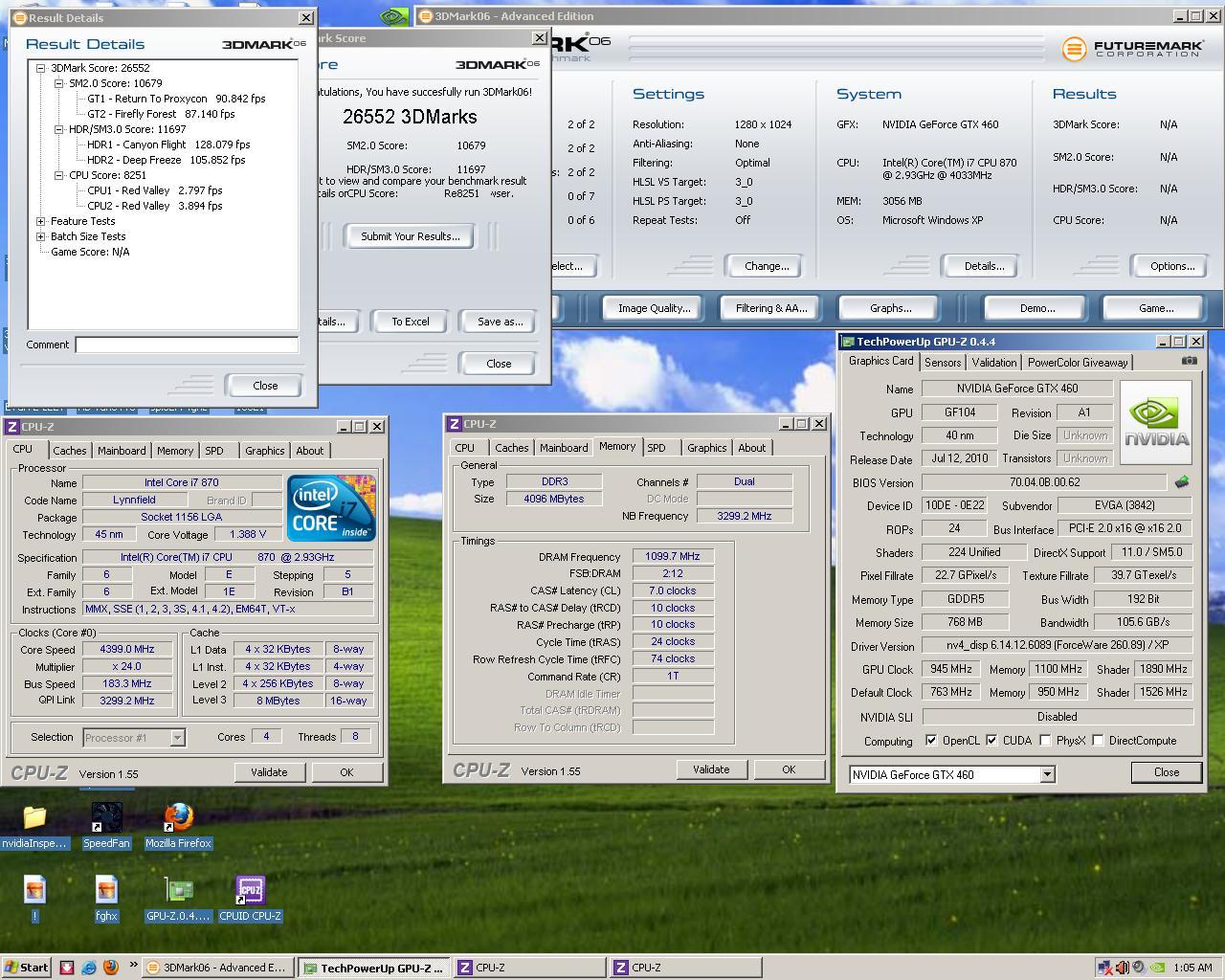Open Mainboard tab in left CPU-Z window
1225x980 pixels.
pos(122,451)
